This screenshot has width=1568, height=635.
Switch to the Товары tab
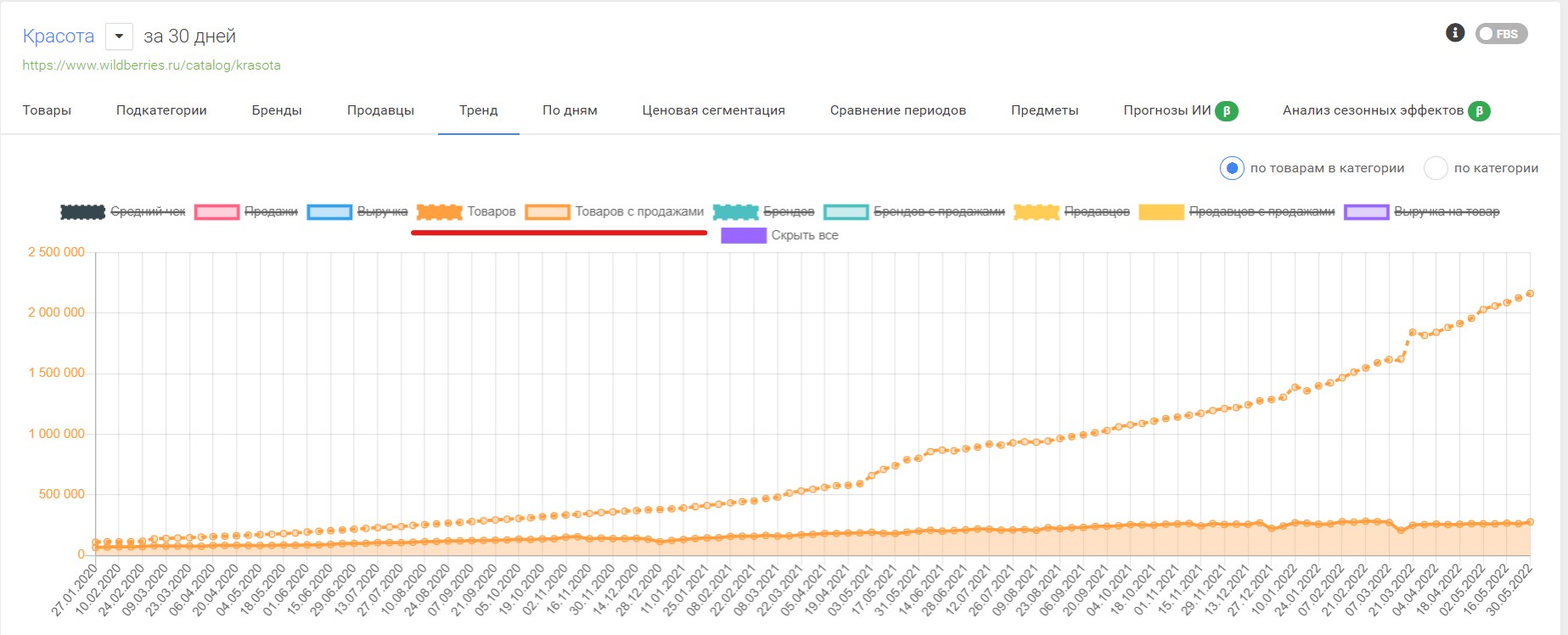tap(47, 110)
